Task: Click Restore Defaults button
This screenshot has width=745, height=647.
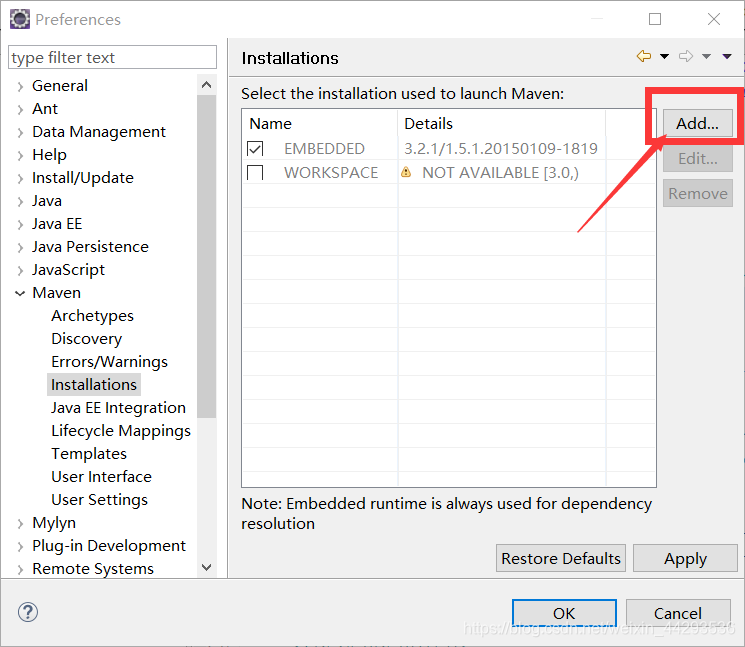Action: pos(561,558)
